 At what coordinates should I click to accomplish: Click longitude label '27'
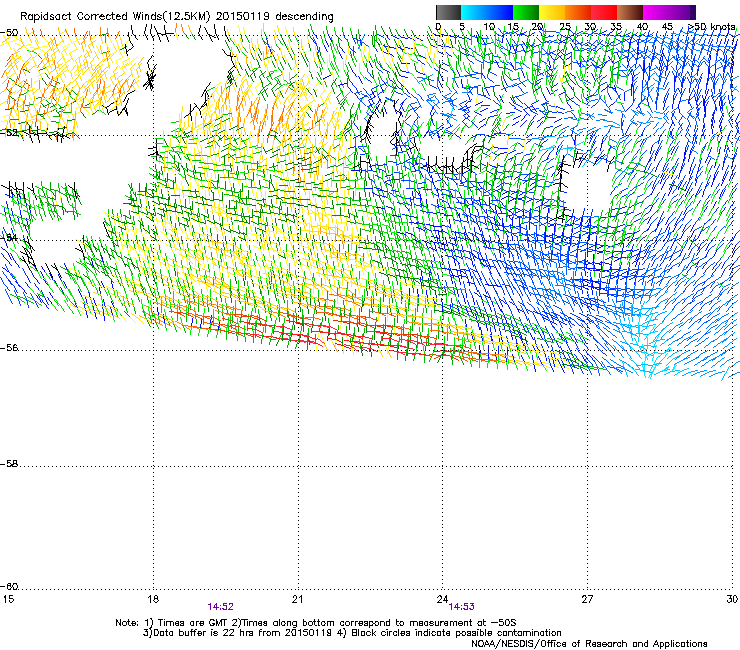pyautogui.click(x=587, y=599)
